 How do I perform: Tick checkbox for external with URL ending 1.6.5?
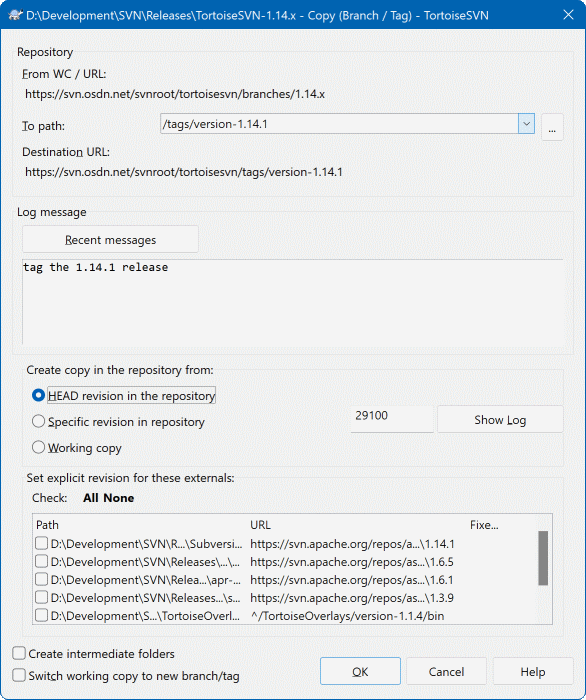(x=42, y=561)
